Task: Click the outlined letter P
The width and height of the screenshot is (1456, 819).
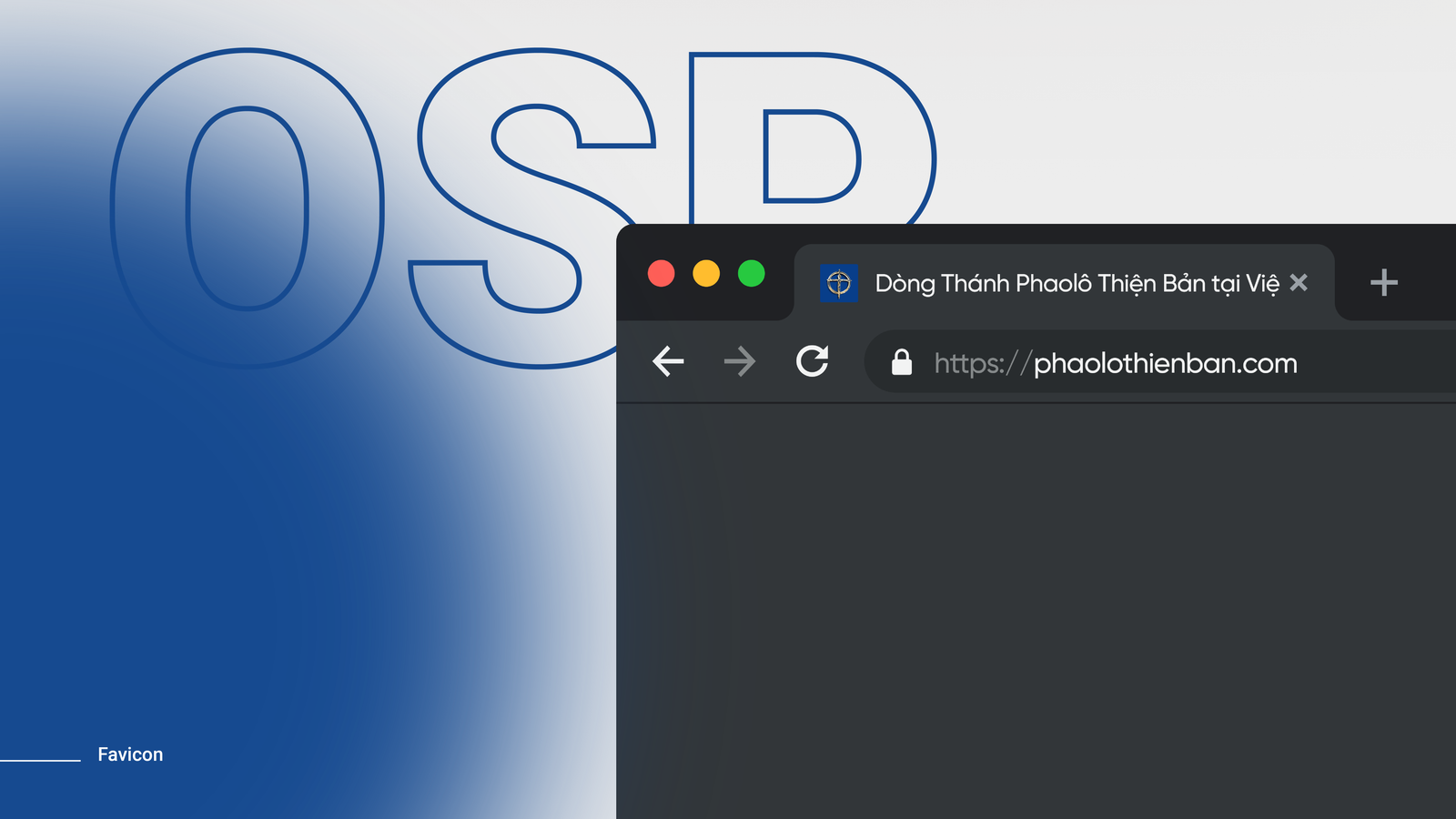Action: (813, 138)
